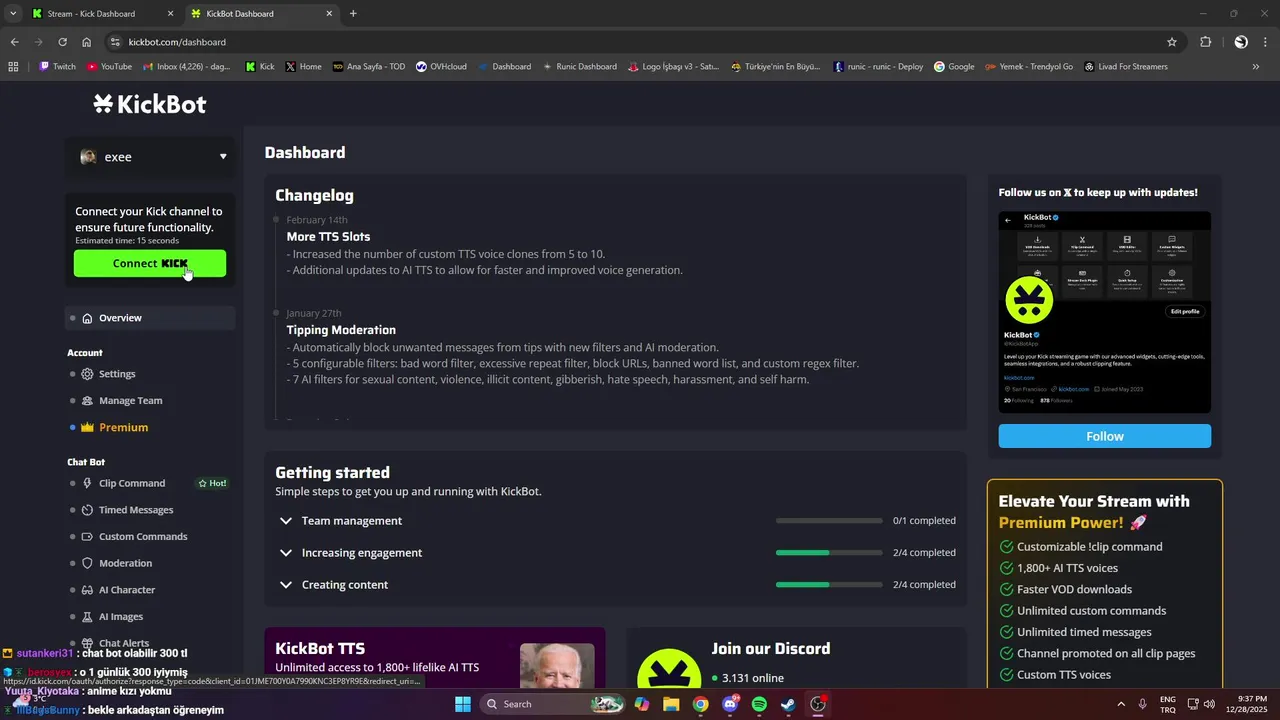Open the Overview home icon
Viewport: 1280px width, 720px height.
point(87,318)
